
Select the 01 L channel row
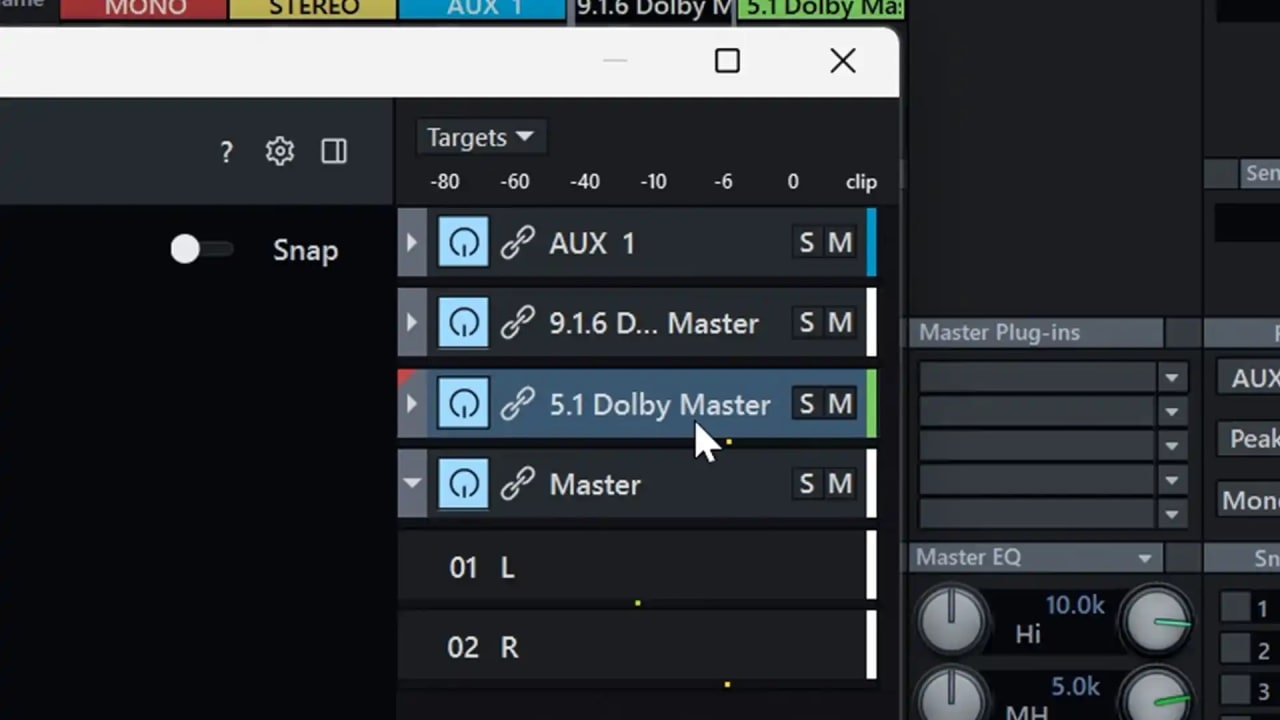pyautogui.click(x=632, y=566)
